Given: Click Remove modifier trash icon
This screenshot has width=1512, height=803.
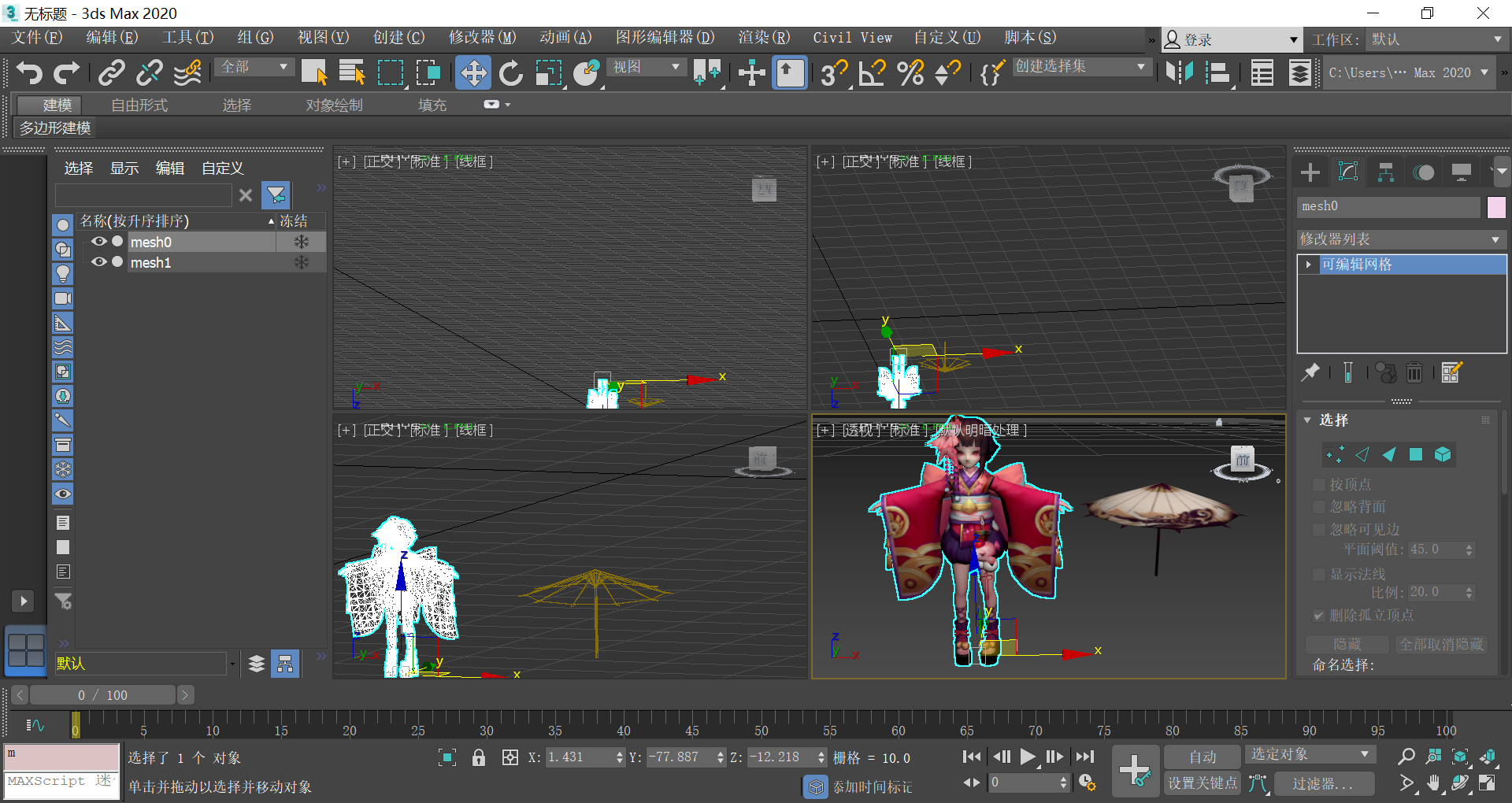Looking at the screenshot, I should coord(1414,372).
